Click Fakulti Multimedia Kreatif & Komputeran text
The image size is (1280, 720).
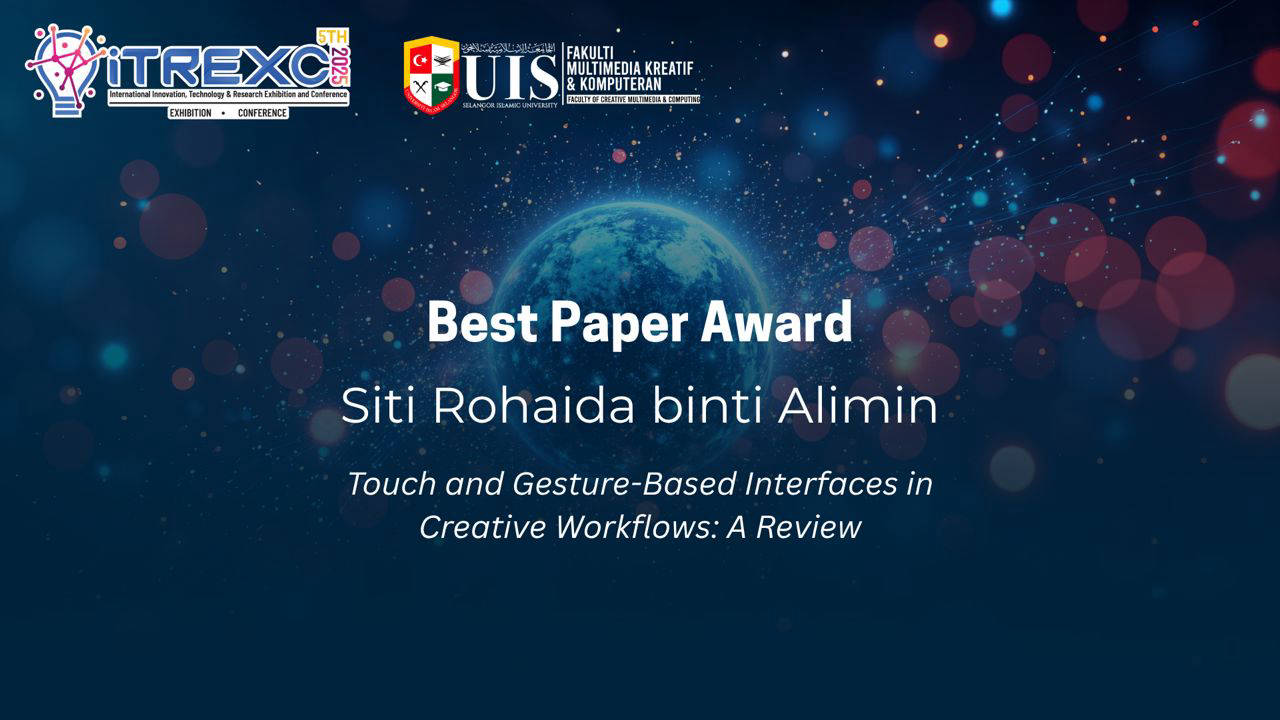(x=628, y=67)
